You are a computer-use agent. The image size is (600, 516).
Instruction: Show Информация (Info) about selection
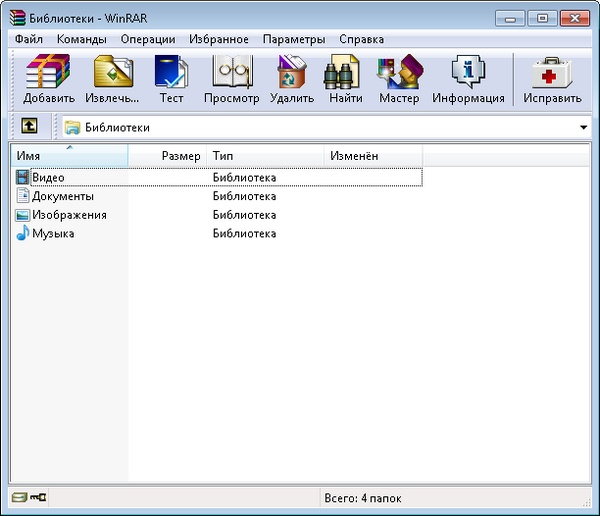468,72
